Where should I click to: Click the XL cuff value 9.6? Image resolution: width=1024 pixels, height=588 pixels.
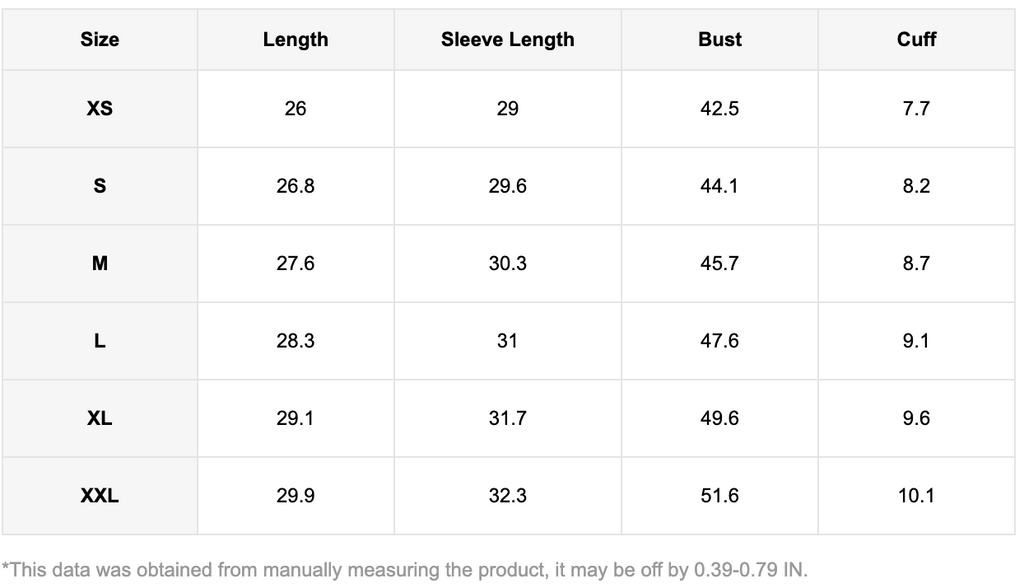916,418
